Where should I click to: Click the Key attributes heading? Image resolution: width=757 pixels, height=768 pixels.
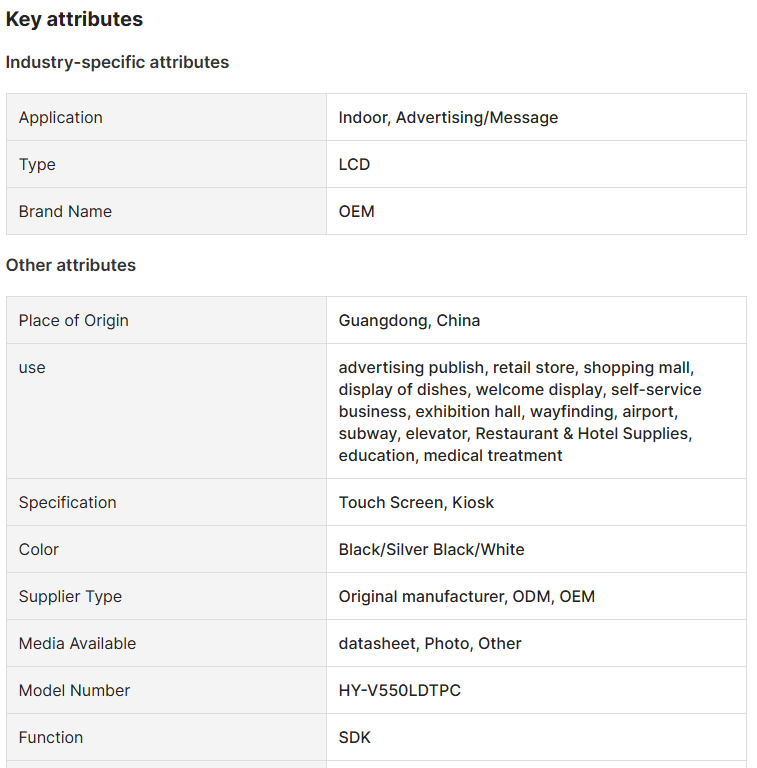coord(74,19)
